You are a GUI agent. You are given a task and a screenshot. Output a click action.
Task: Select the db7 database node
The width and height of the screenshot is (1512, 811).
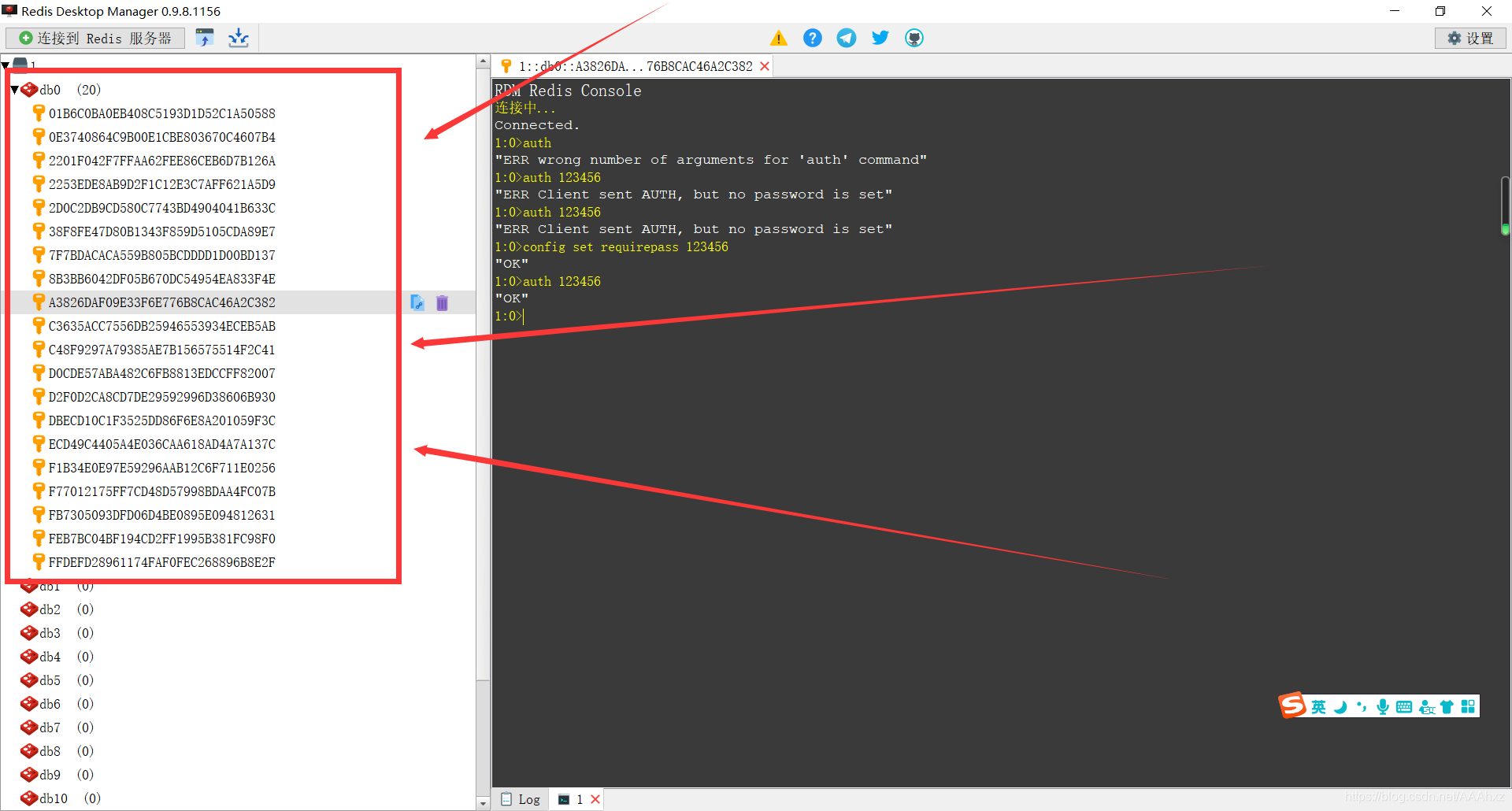[x=57, y=728]
